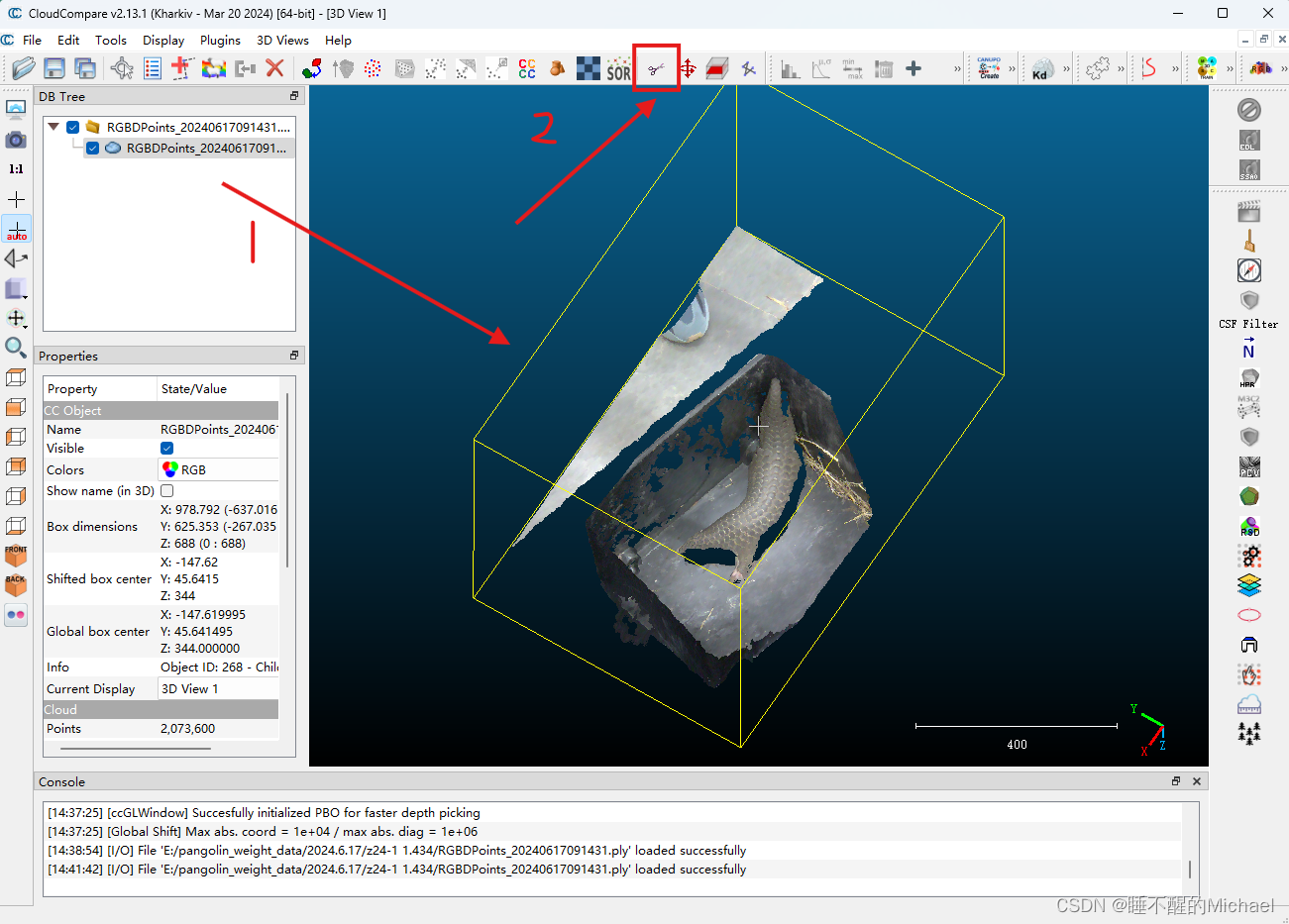
Task: Click the Subsample red dotted cloud icon
Action: click(373, 68)
